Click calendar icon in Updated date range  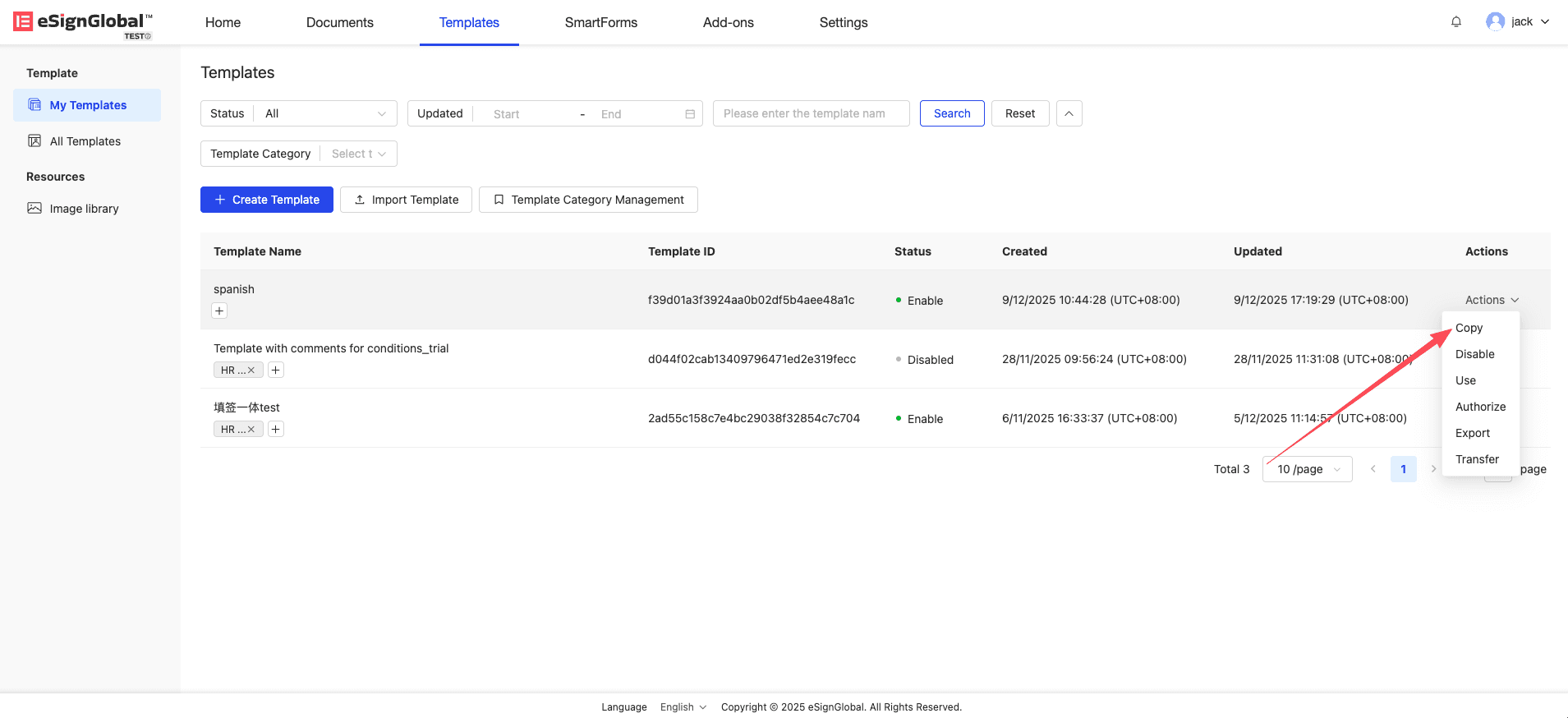(690, 114)
